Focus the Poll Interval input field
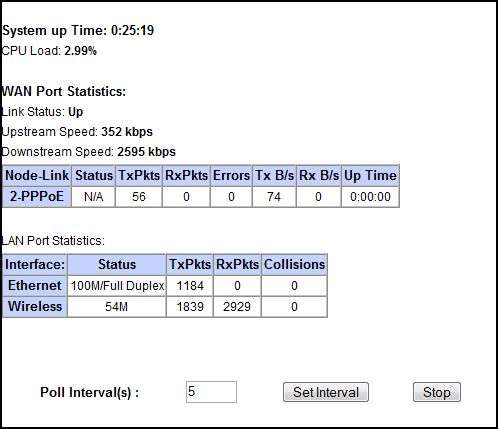This screenshot has width=498, height=429. point(211,392)
